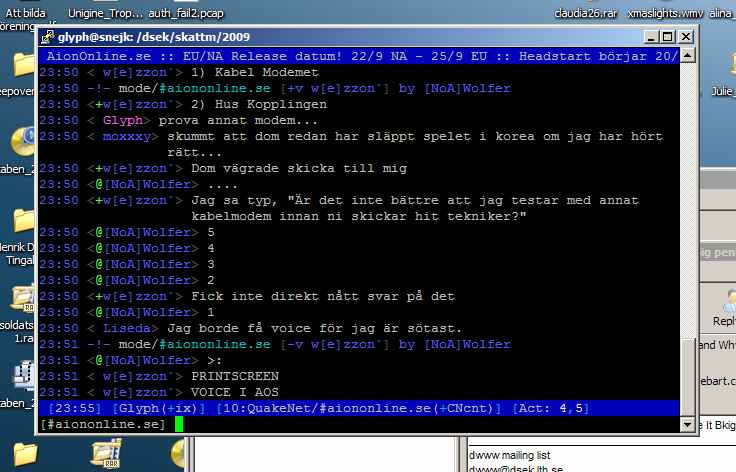Select the xmaslights.wmv desktop file
The width and height of the screenshot is (736, 472).
[666, 13]
